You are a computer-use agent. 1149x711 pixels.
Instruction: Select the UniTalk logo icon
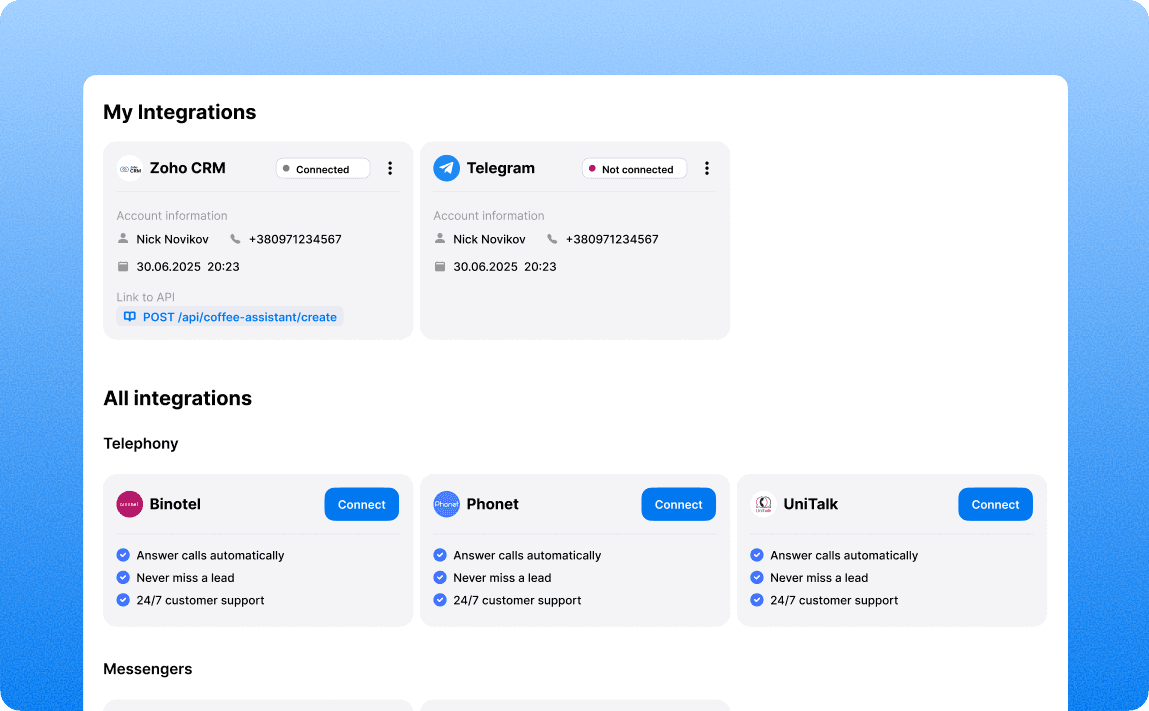(764, 504)
